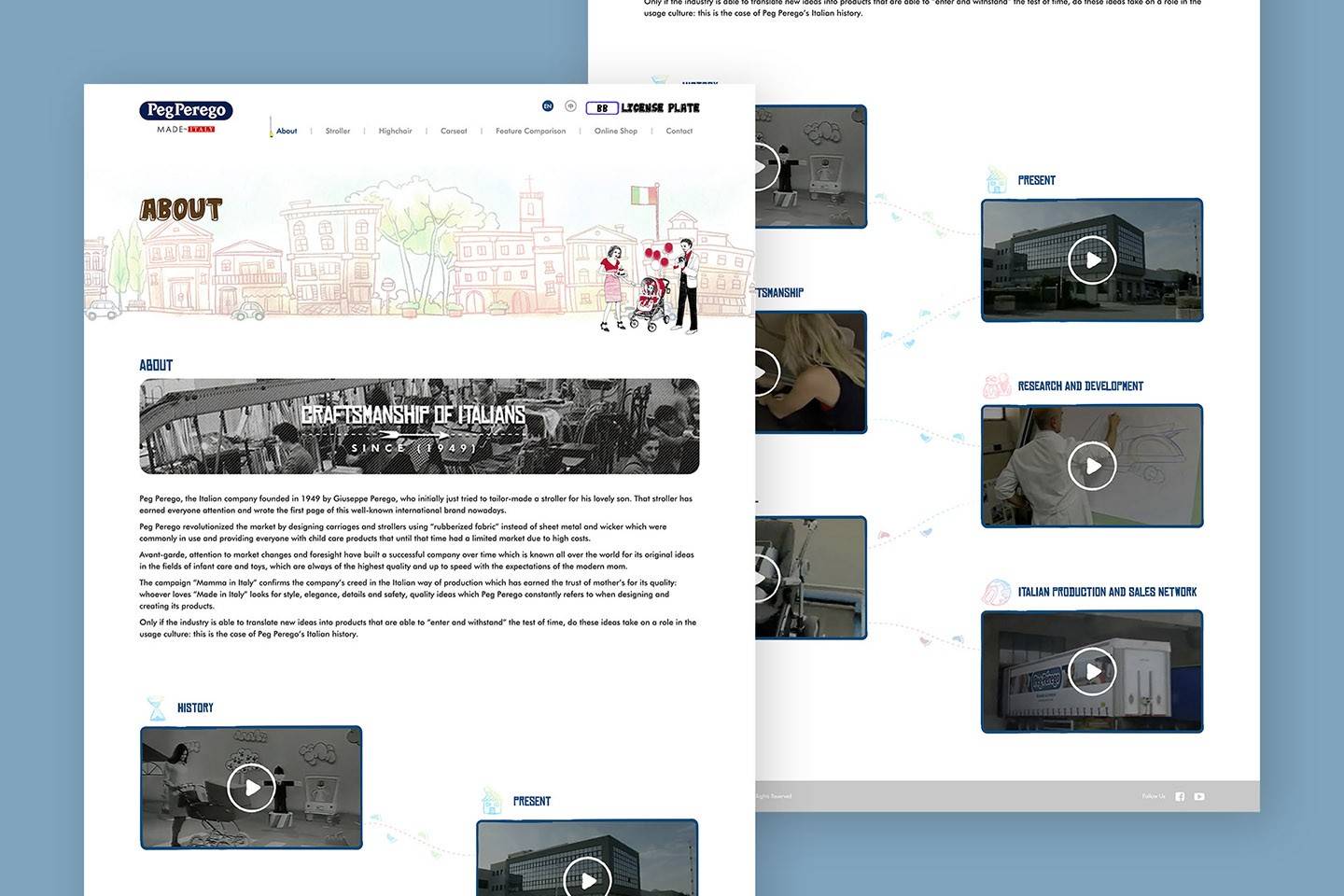
Task: Play the Research and Development video
Action: tap(1091, 466)
